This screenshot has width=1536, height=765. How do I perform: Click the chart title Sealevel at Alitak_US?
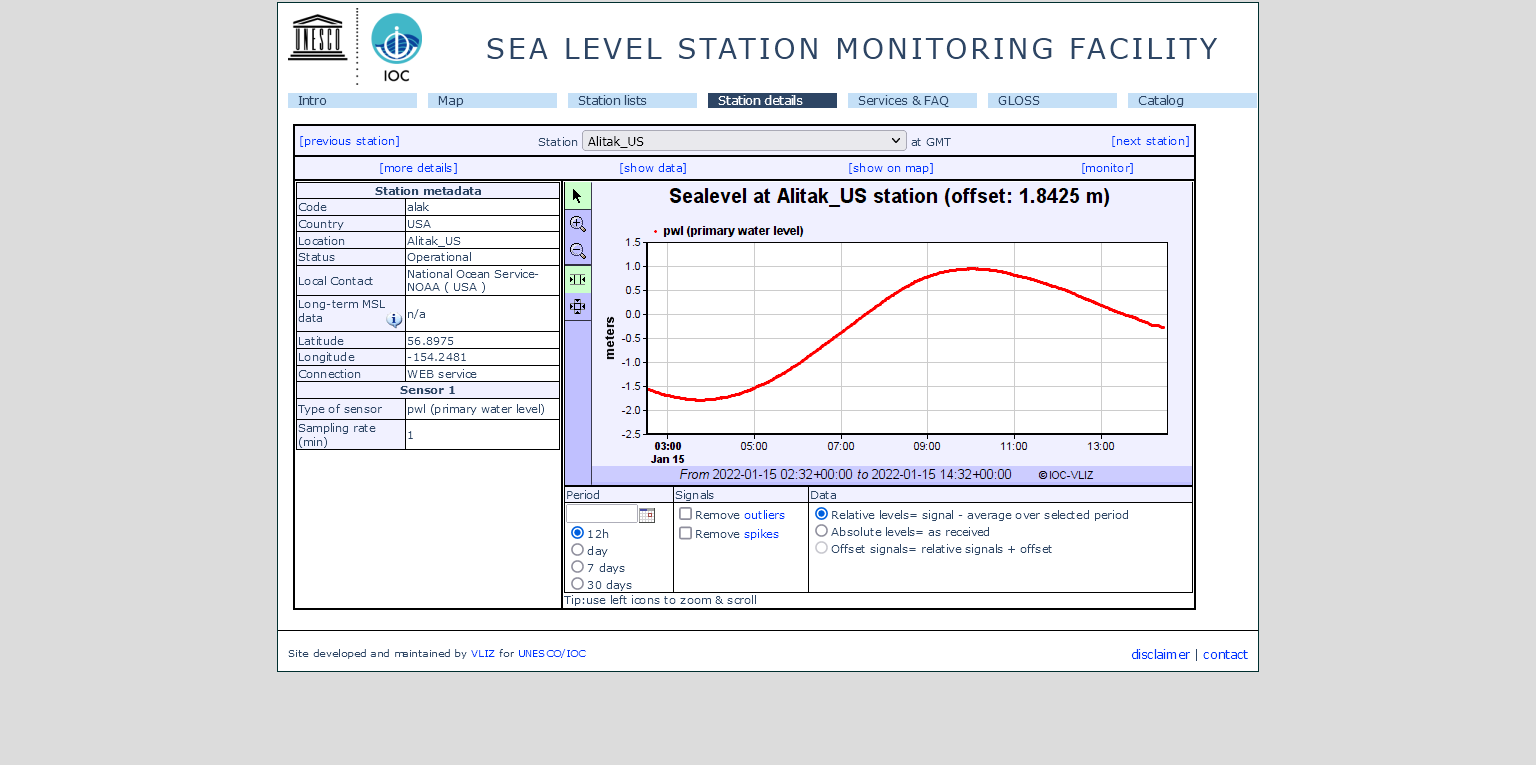[x=889, y=197]
